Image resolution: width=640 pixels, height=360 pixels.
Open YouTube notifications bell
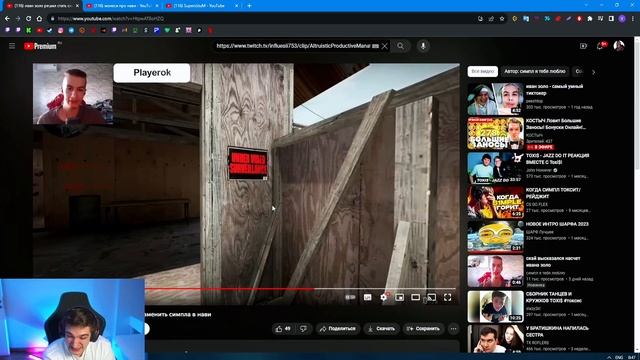pos(600,46)
